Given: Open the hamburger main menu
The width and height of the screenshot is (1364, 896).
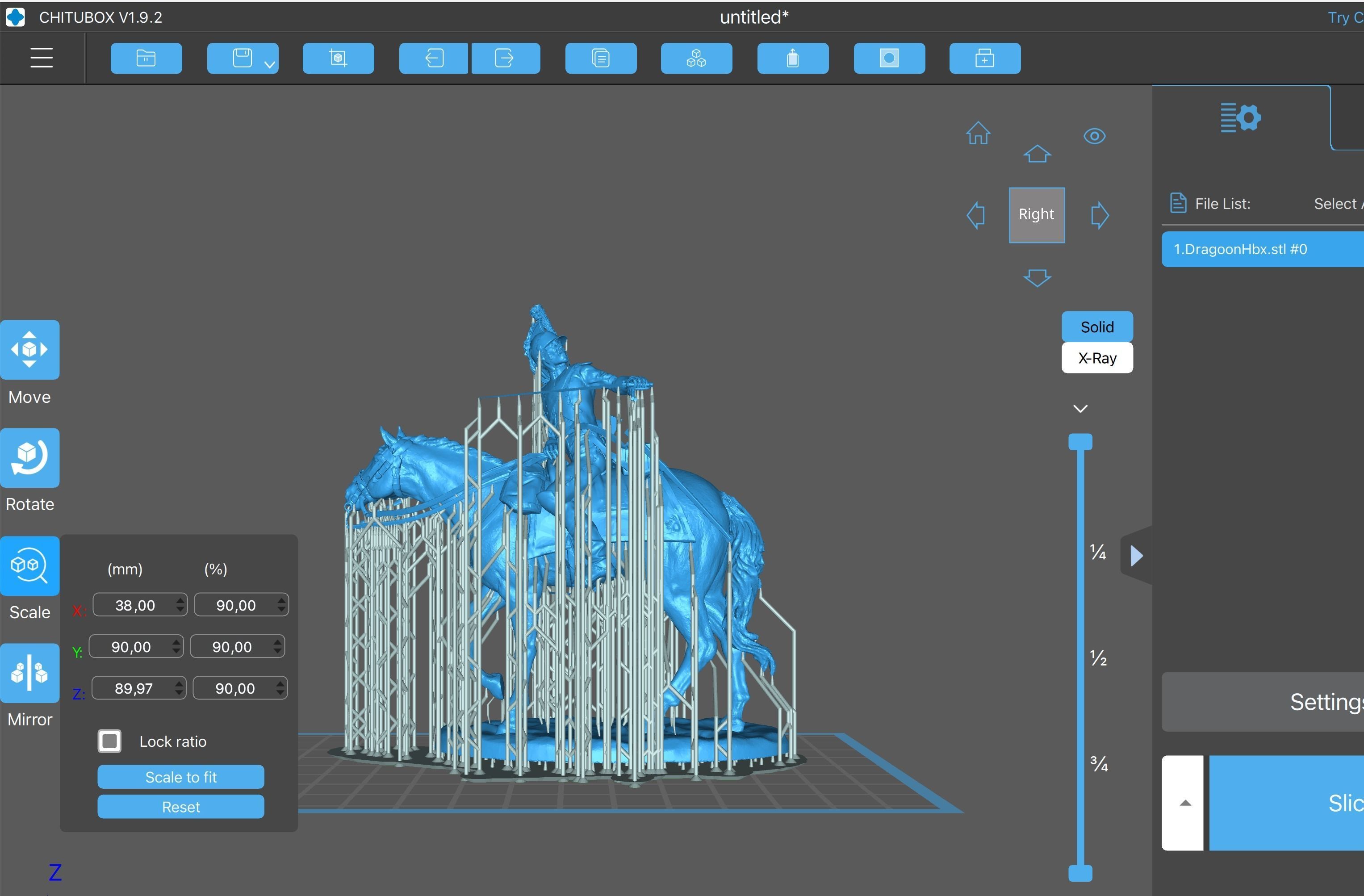Looking at the screenshot, I should [x=41, y=58].
